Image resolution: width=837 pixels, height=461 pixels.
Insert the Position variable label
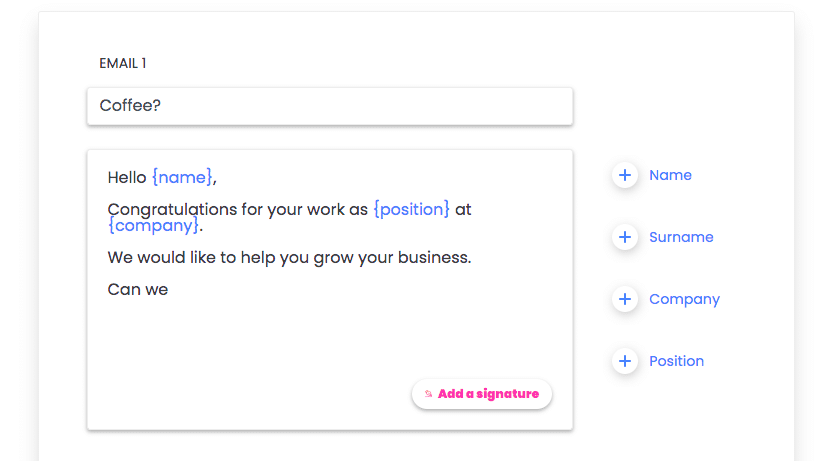676,361
